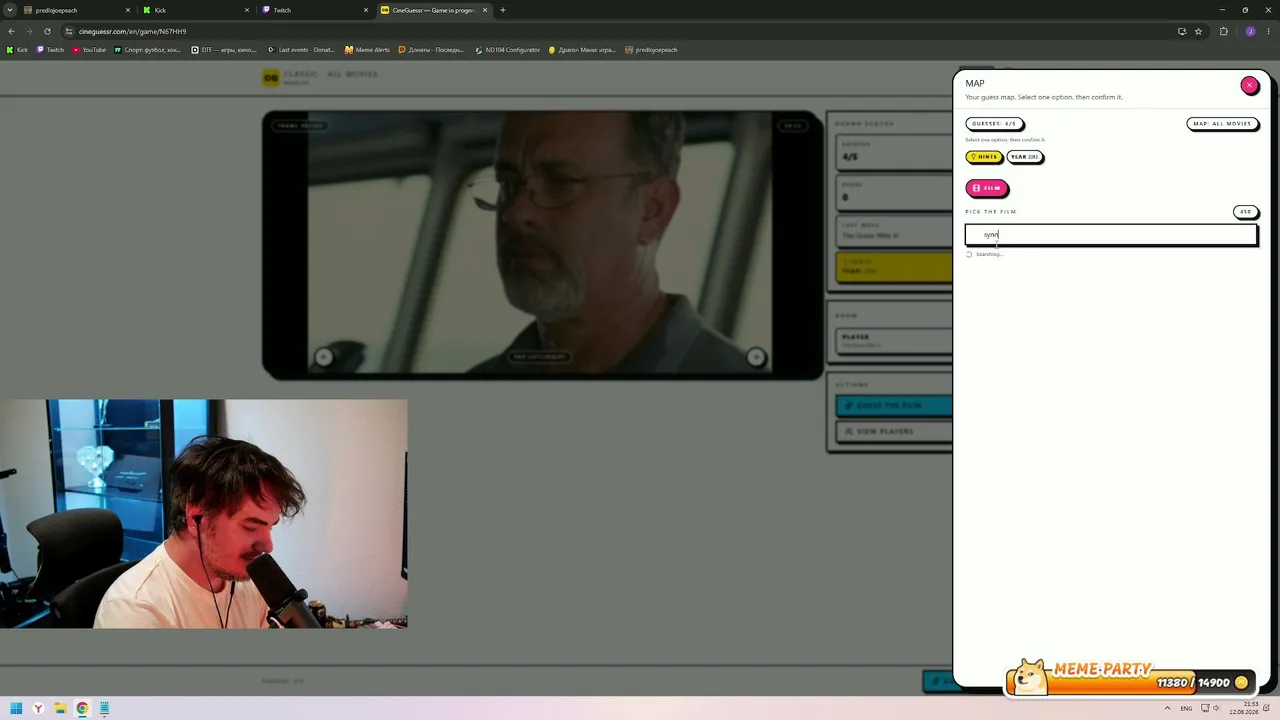Open the browser extensions puzzle icon

[1223, 31]
